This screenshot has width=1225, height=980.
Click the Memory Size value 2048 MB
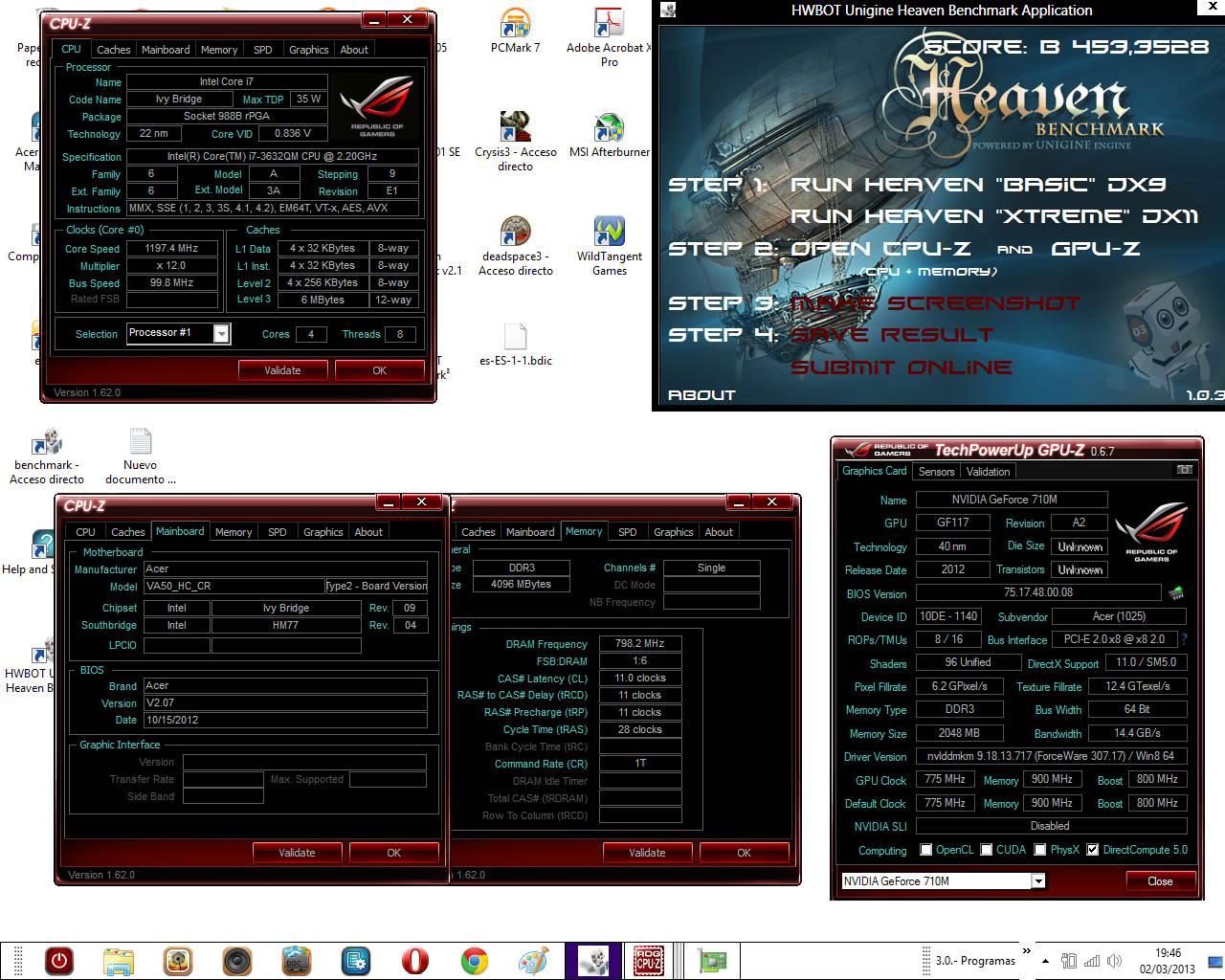[960, 733]
